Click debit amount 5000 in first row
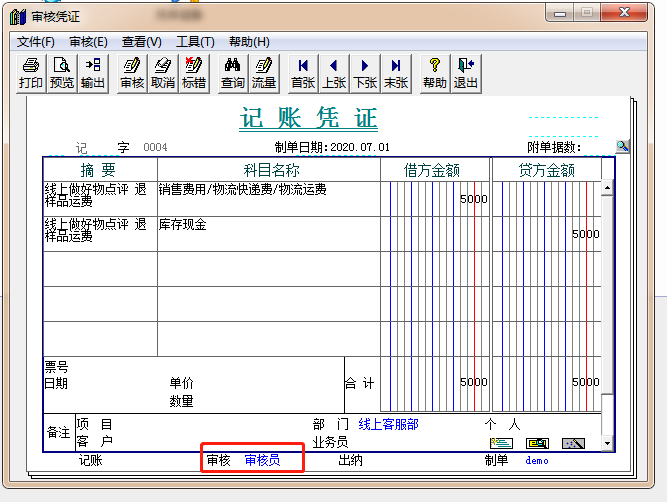Screen dimensions: 667x502 [x=473, y=199]
